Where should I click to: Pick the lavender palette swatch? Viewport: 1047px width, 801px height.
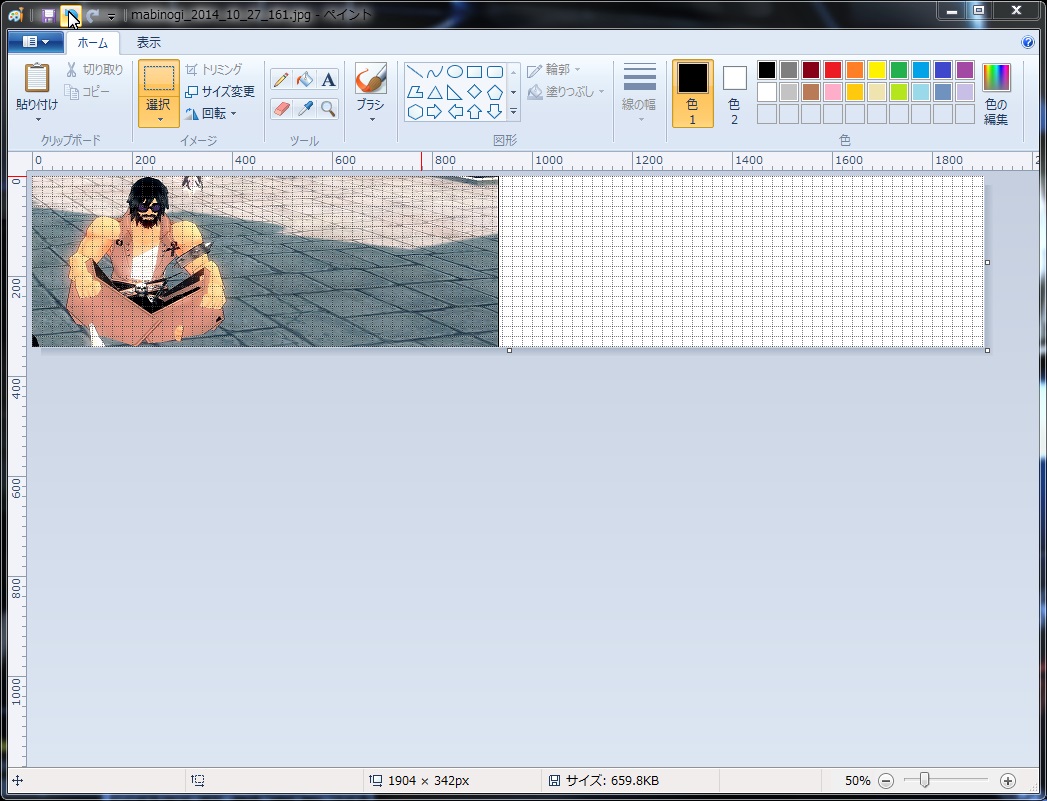coord(965,91)
